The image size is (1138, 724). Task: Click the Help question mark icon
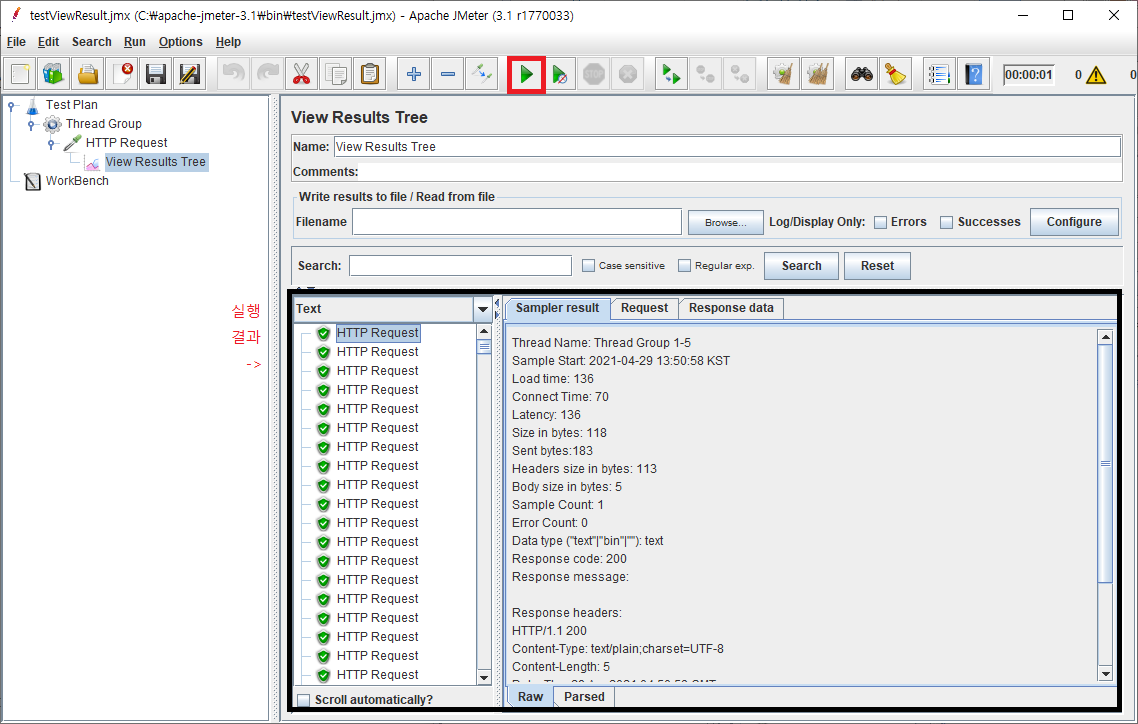point(973,74)
